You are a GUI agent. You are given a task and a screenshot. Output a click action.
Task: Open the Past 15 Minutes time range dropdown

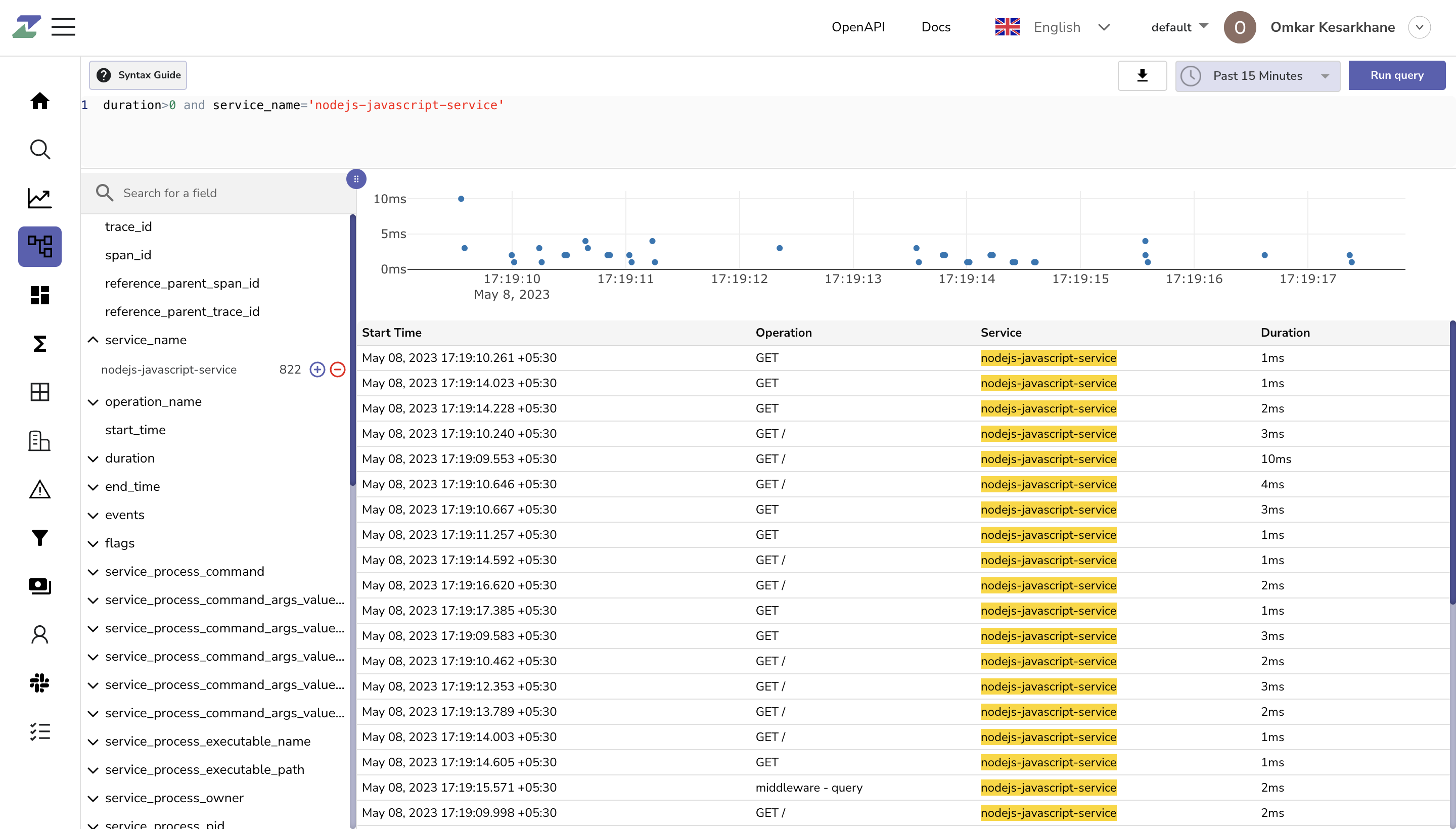pos(1256,75)
